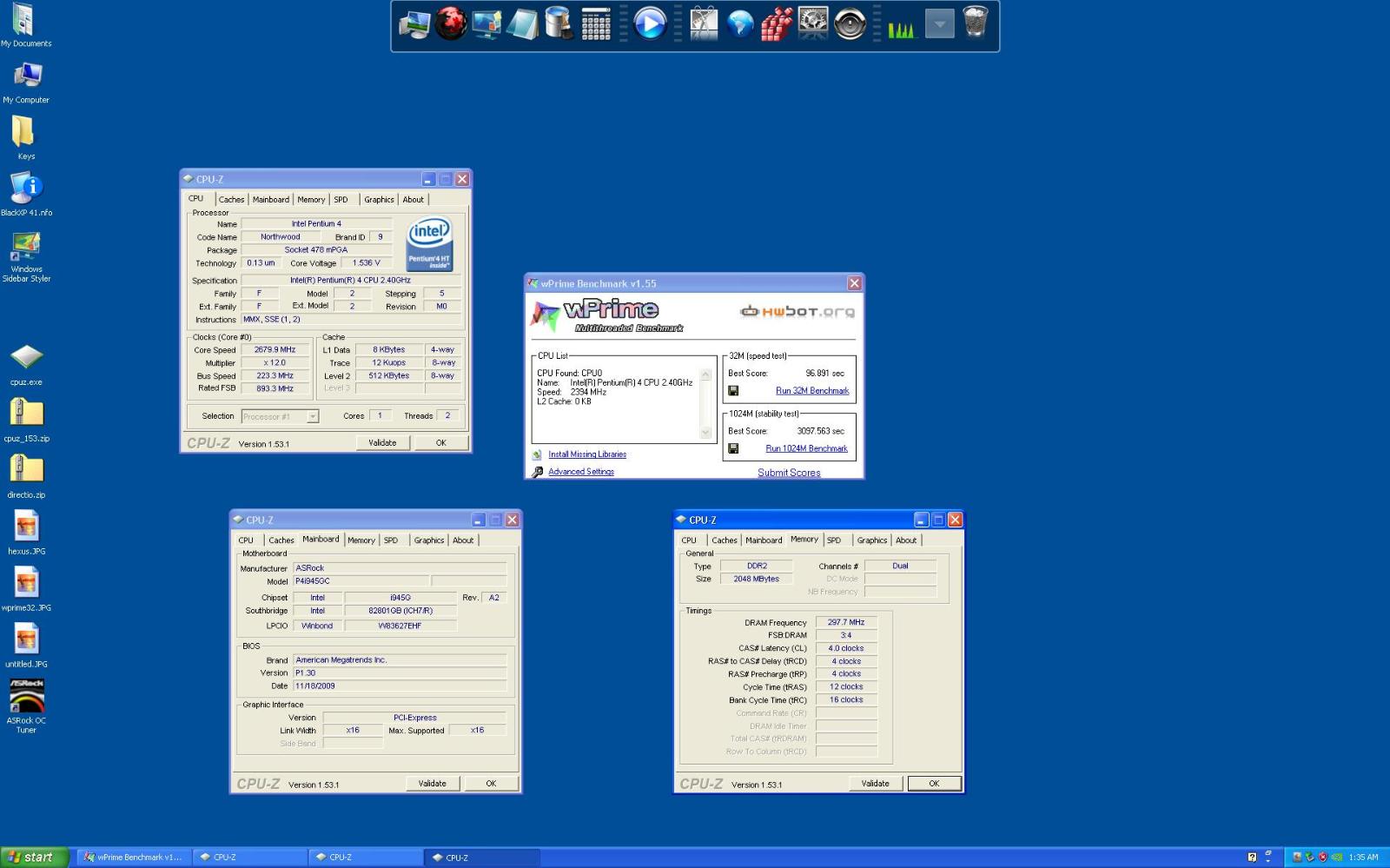1390x868 pixels.
Task: Switch to Graphics tab in Mainboard CPU-Z window
Action: click(x=428, y=540)
